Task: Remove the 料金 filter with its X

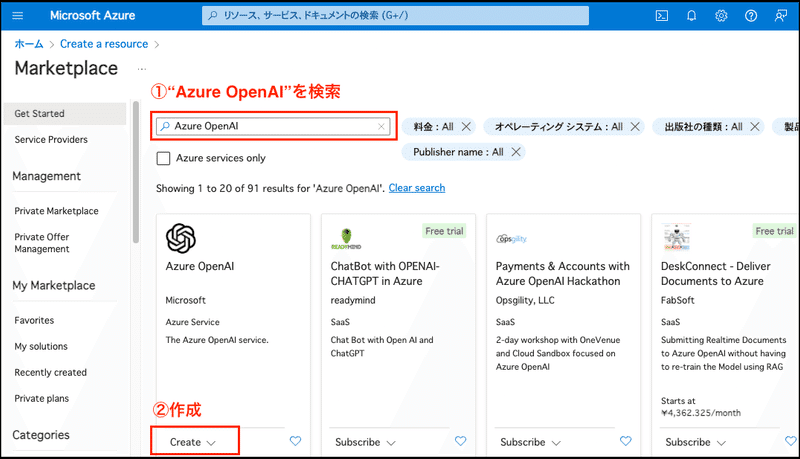Action: pyautogui.click(x=466, y=126)
